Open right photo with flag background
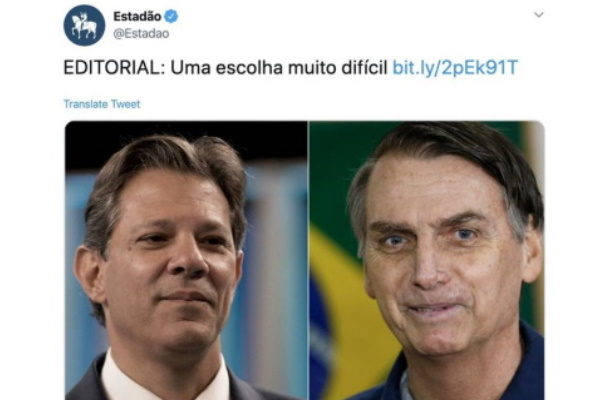 pos(427,260)
